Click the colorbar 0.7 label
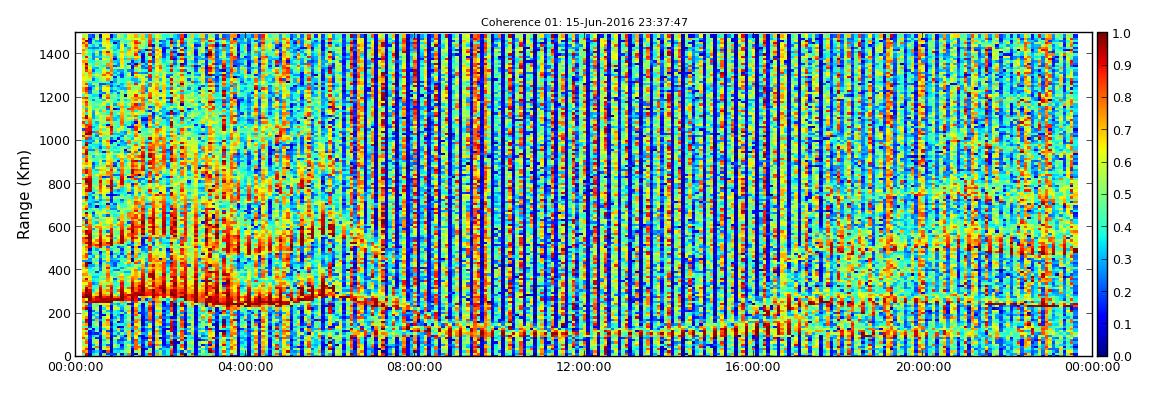Image resolution: width=1150 pixels, height=407 pixels. [1122, 131]
